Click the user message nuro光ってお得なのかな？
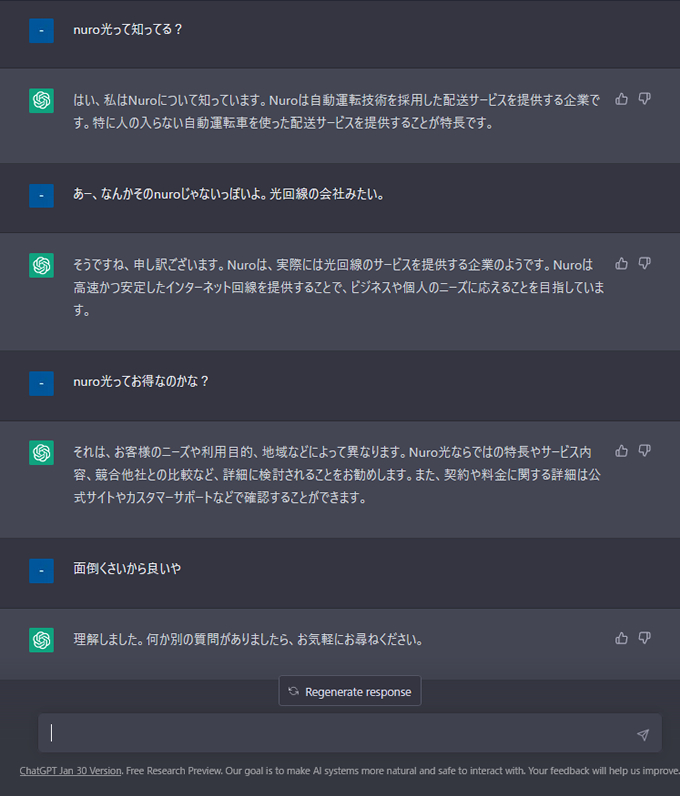The height and width of the screenshot is (796, 680). (141, 381)
